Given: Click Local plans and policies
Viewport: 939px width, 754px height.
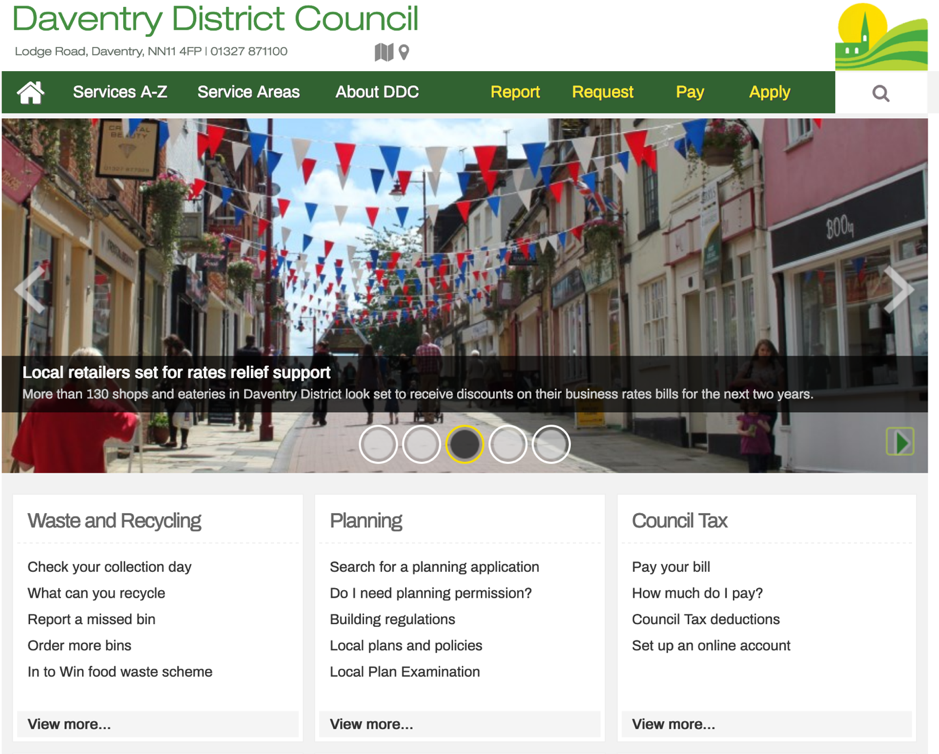Looking at the screenshot, I should coord(406,646).
